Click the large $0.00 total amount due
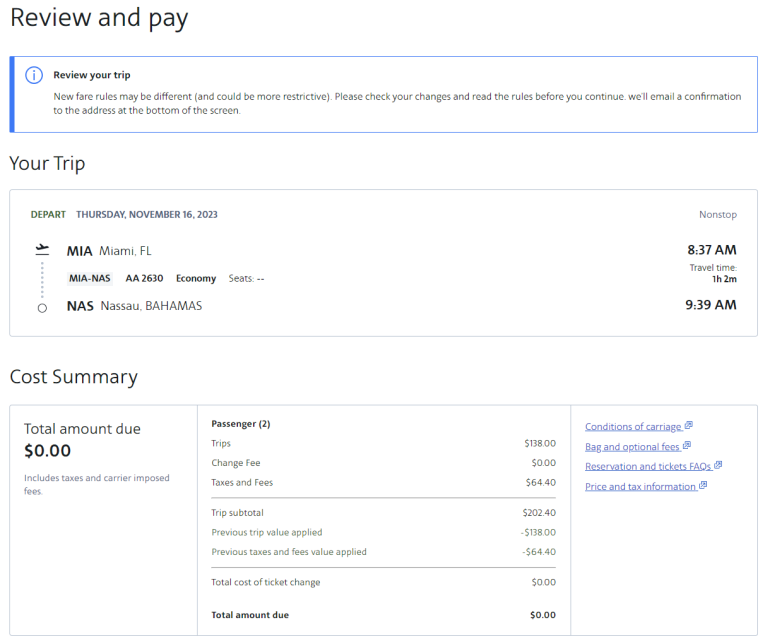This screenshot has width=770, height=644. tap(50, 451)
